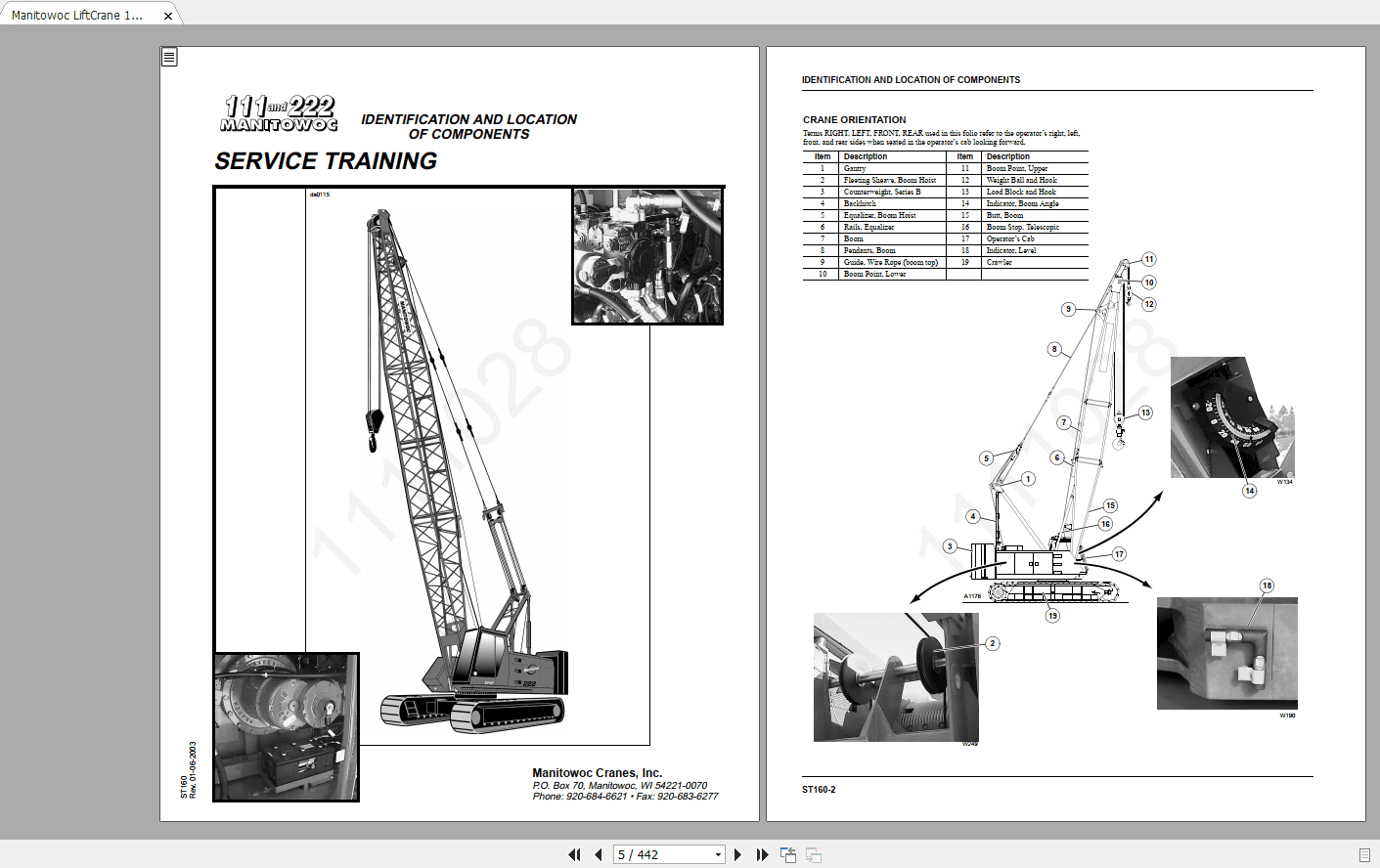Select the grayed facing-pages layout icon
Screen dimensions: 1380x868
coord(813,853)
